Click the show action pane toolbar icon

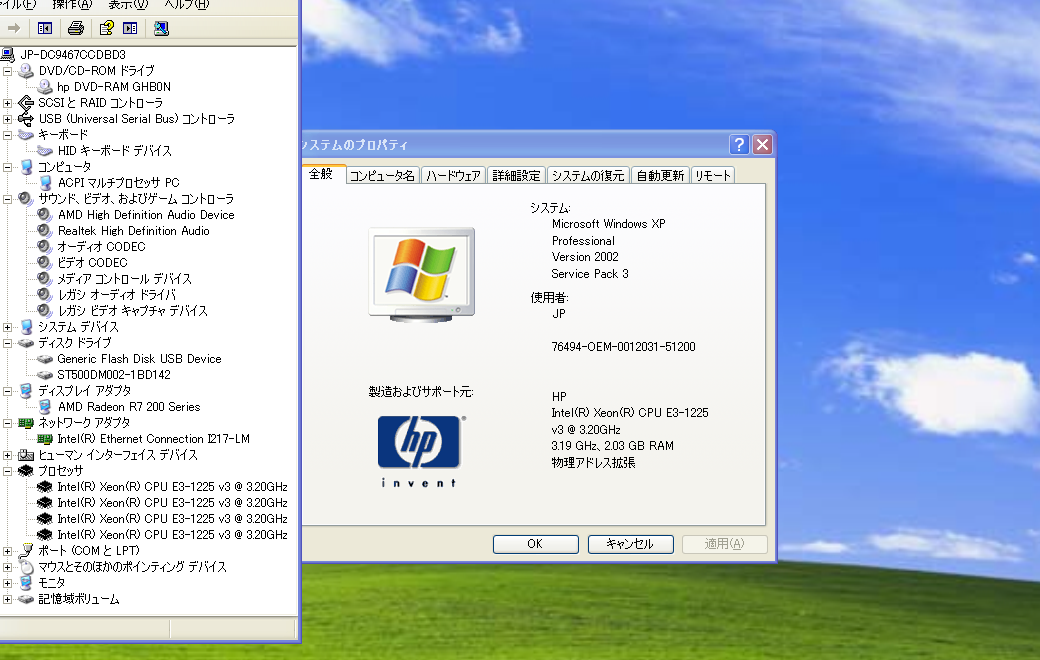(130, 28)
